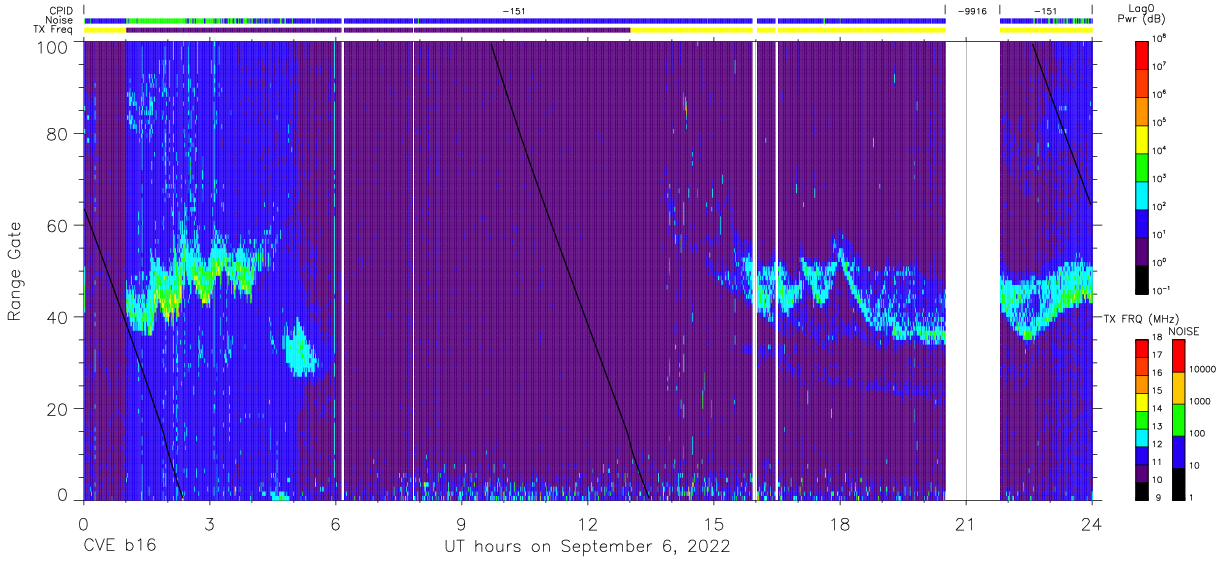Click the UT hours on September 6, 2022 title
This screenshot has width=1228, height=567.
click(587, 547)
